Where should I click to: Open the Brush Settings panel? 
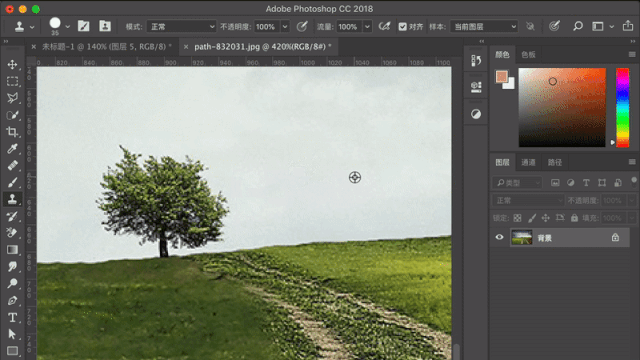84,26
